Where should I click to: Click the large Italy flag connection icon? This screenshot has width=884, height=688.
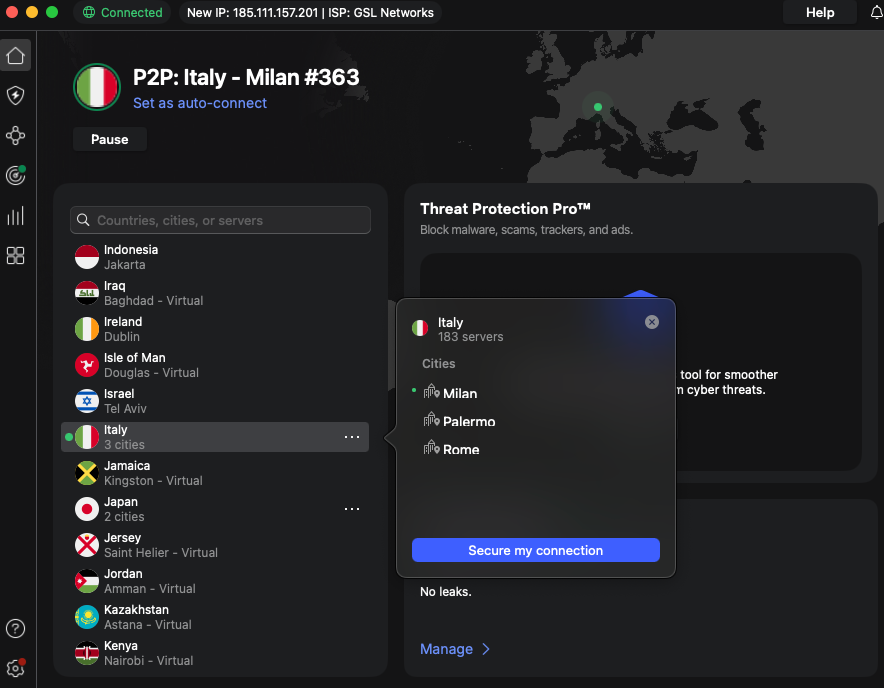[97, 87]
